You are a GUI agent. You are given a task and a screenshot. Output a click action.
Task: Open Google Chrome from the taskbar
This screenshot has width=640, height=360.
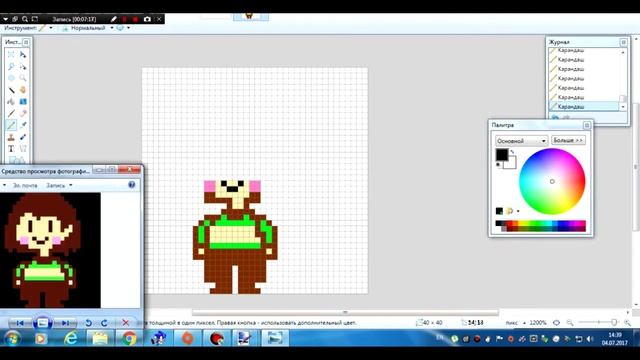(129, 338)
